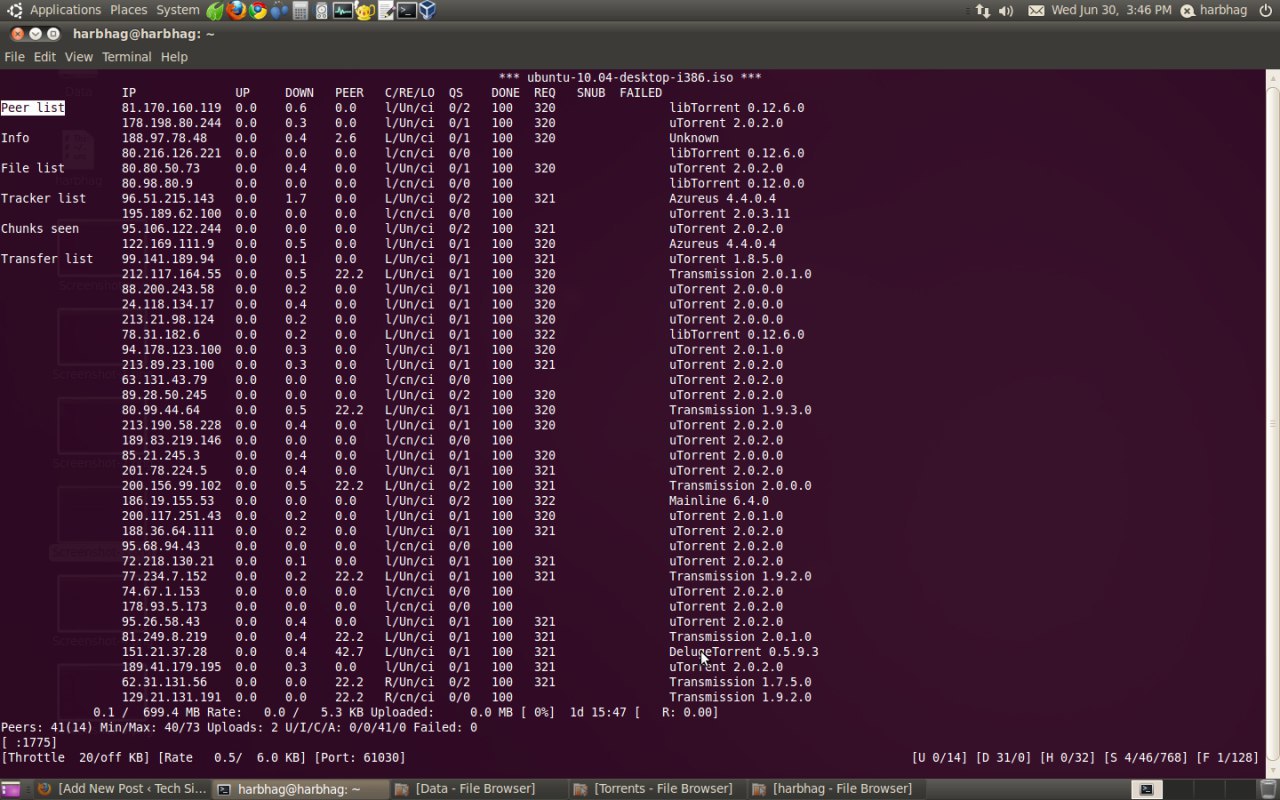The height and width of the screenshot is (800, 1280).
Task: Click the harbhag user name in panel
Action: click(1223, 10)
